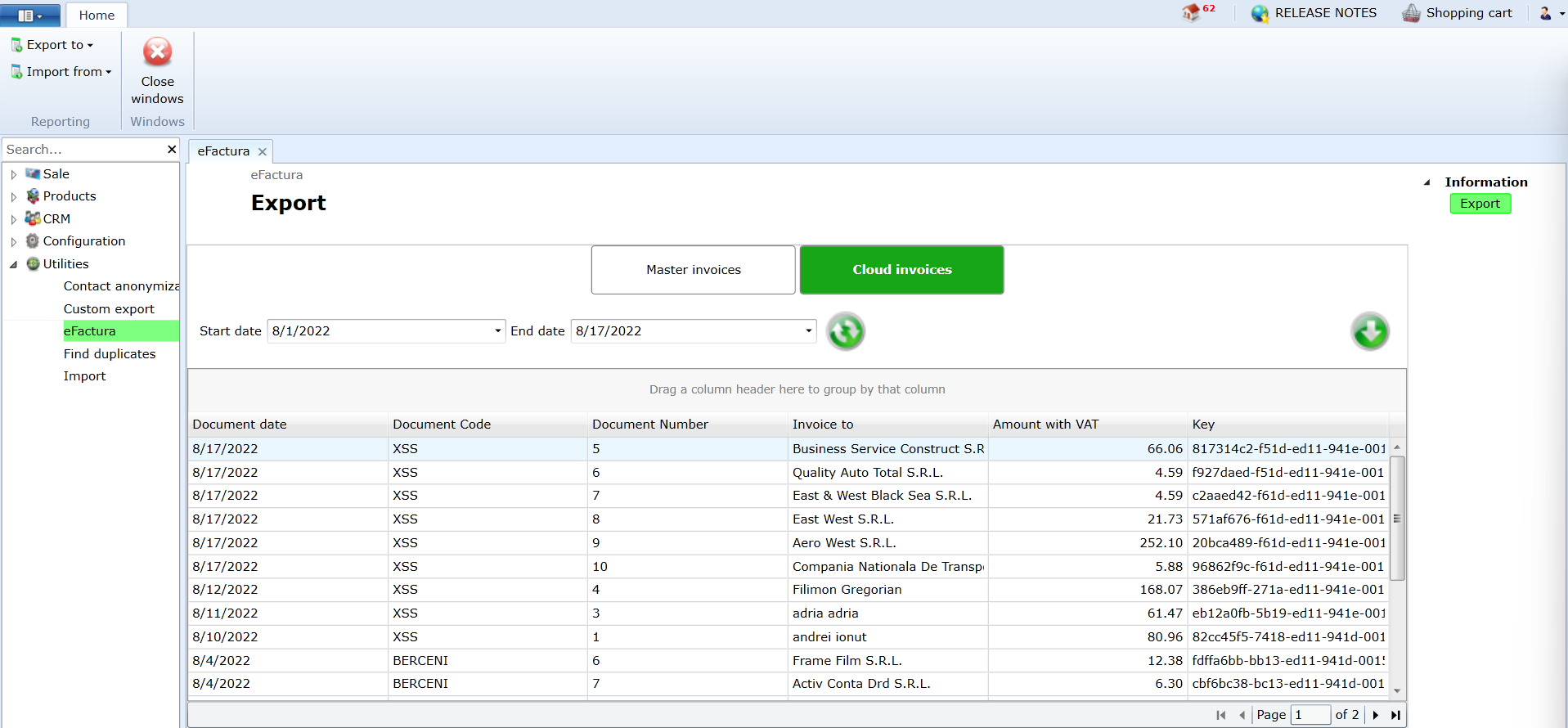Click the Close windows red X icon
Viewport: 1568px width, 728px height.
pos(157,52)
